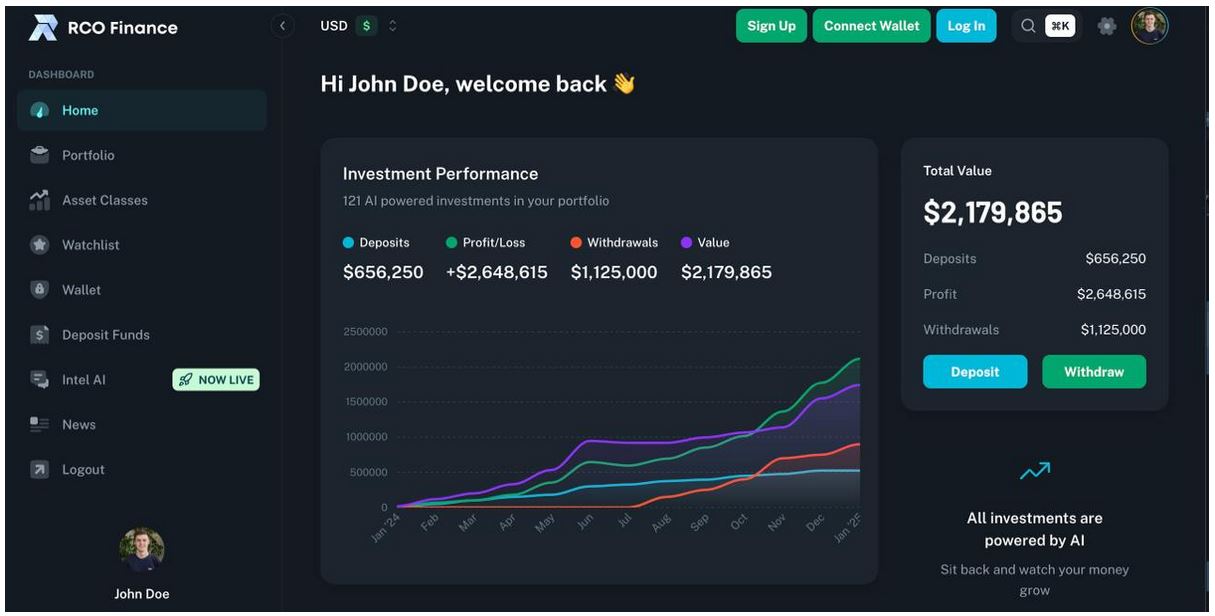
Task: Click the Connect Wallet button
Action: 872,26
